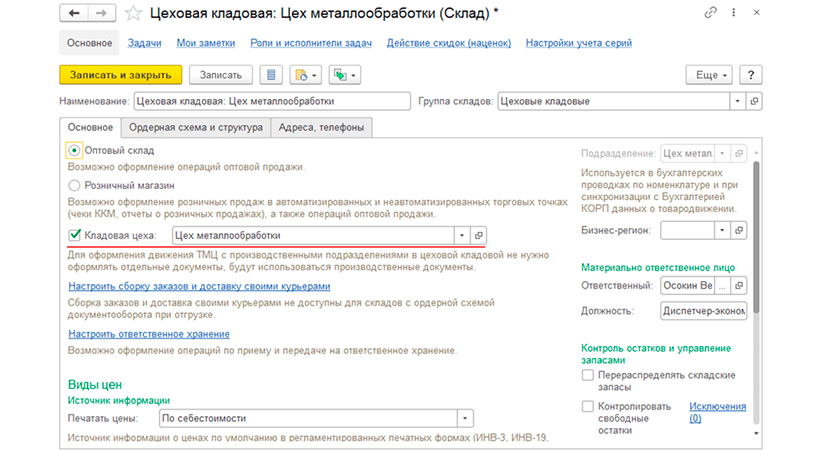Click the Материально ответственное лицо heading
Screen dimensions: 828x450
coord(658,267)
